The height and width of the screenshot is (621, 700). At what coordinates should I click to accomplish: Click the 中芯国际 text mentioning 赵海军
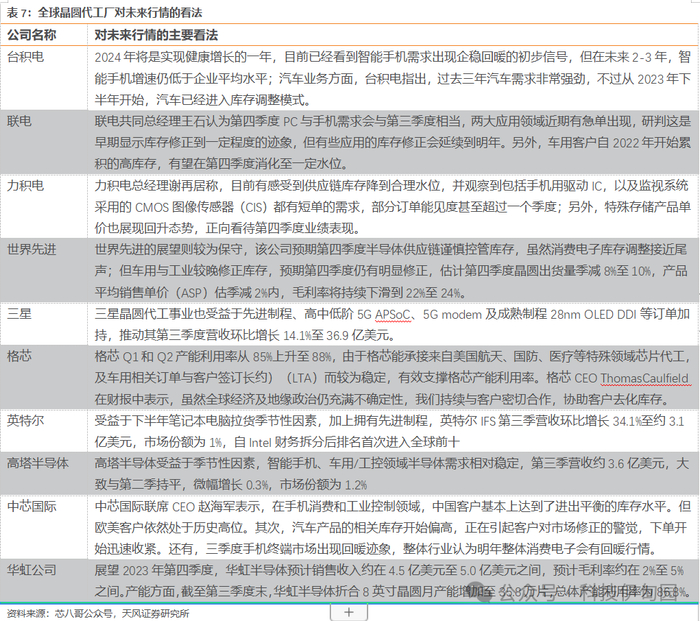[392, 528]
